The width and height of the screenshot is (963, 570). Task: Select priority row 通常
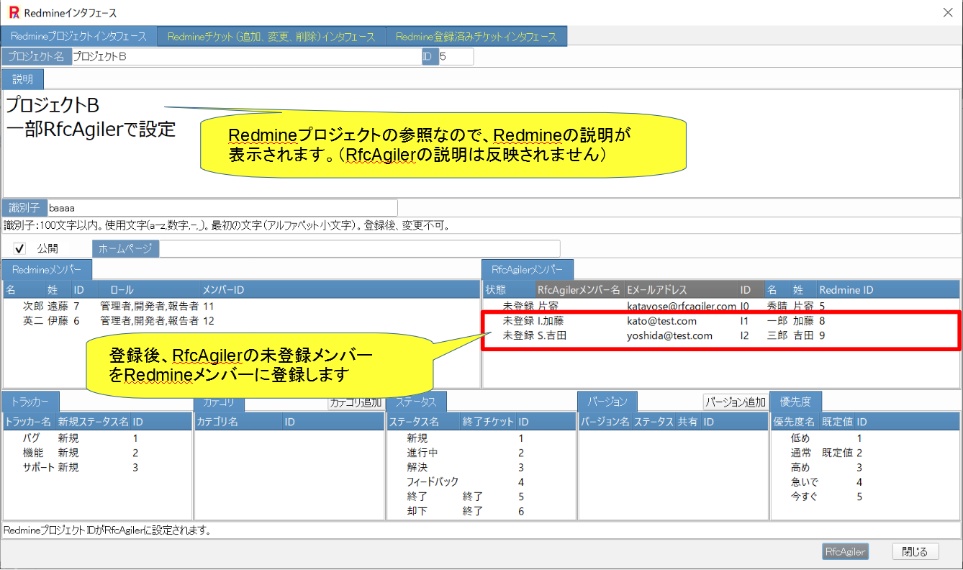[x=865, y=453]
